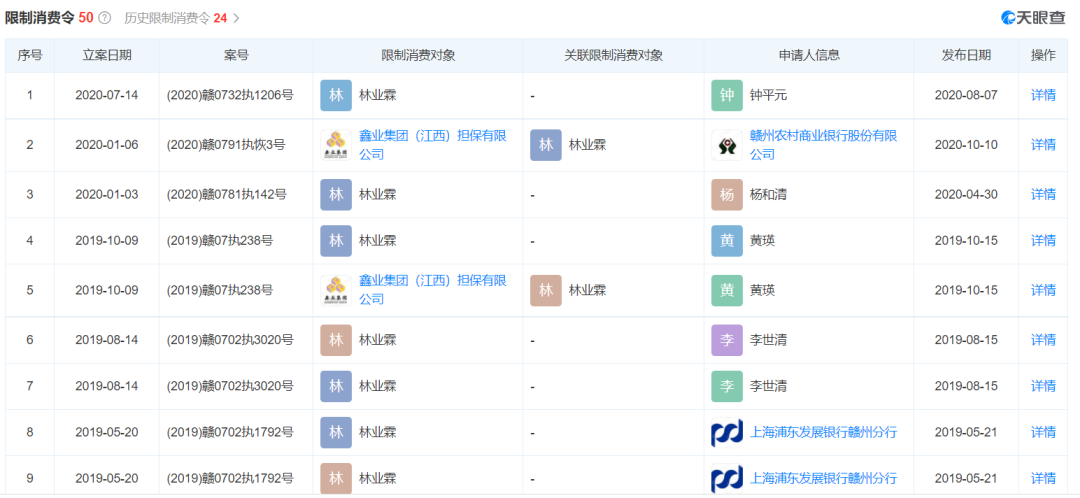Viewport: 1080px width, 498px height.
Task: Click 浦发银行 logo in row 8
Action: click(727, 433)
